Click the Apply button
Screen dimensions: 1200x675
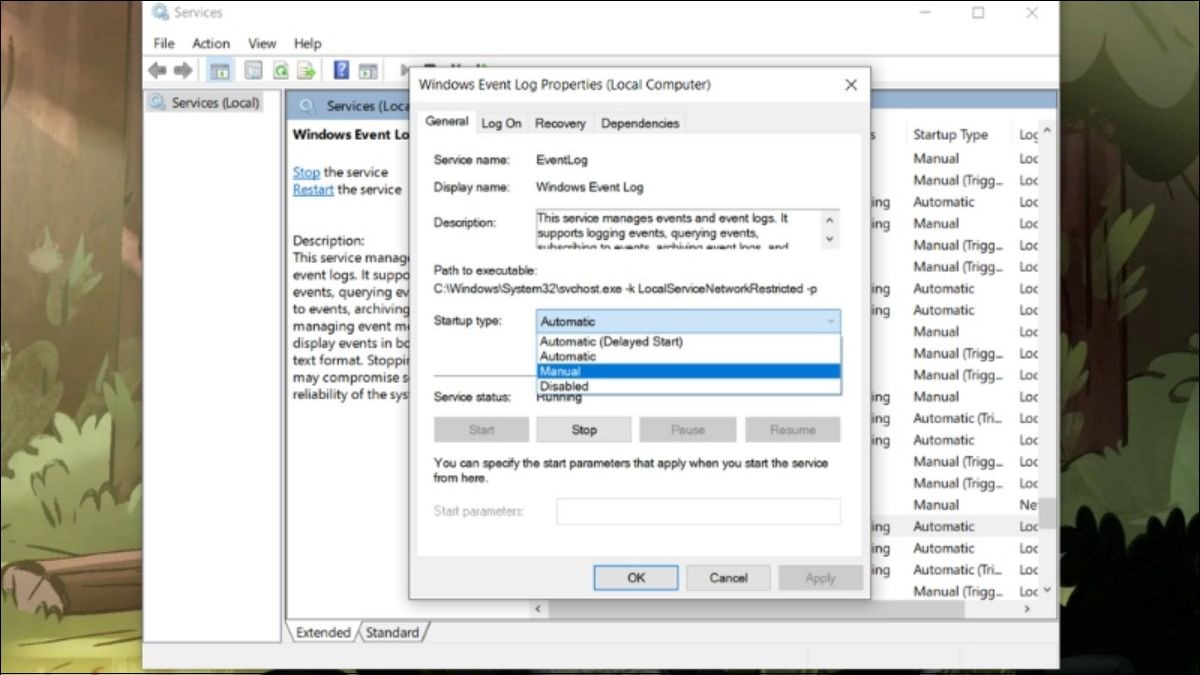pyautogui.click(x=820, y=577)
